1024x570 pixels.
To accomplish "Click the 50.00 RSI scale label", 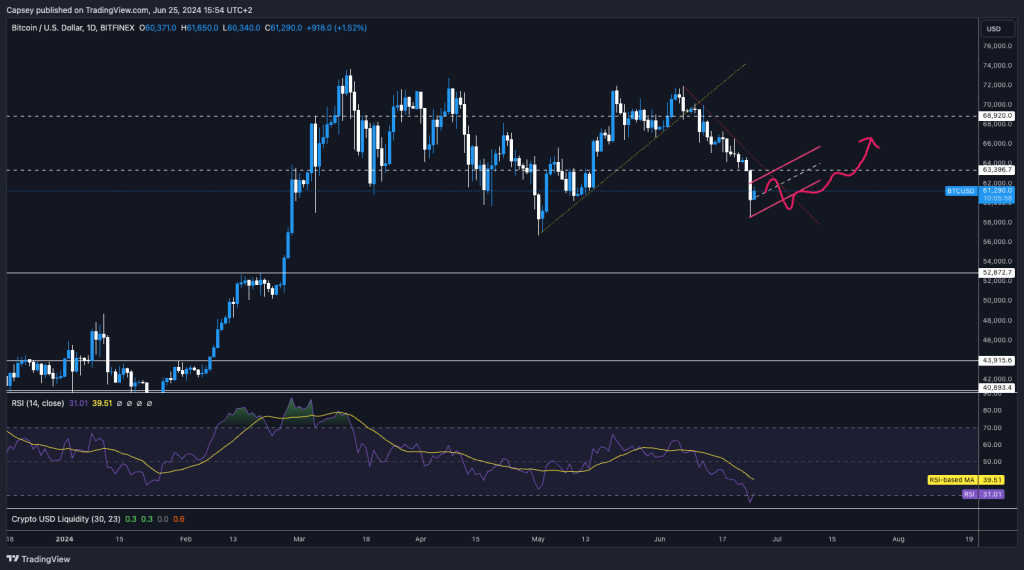I will click(993, 462).
